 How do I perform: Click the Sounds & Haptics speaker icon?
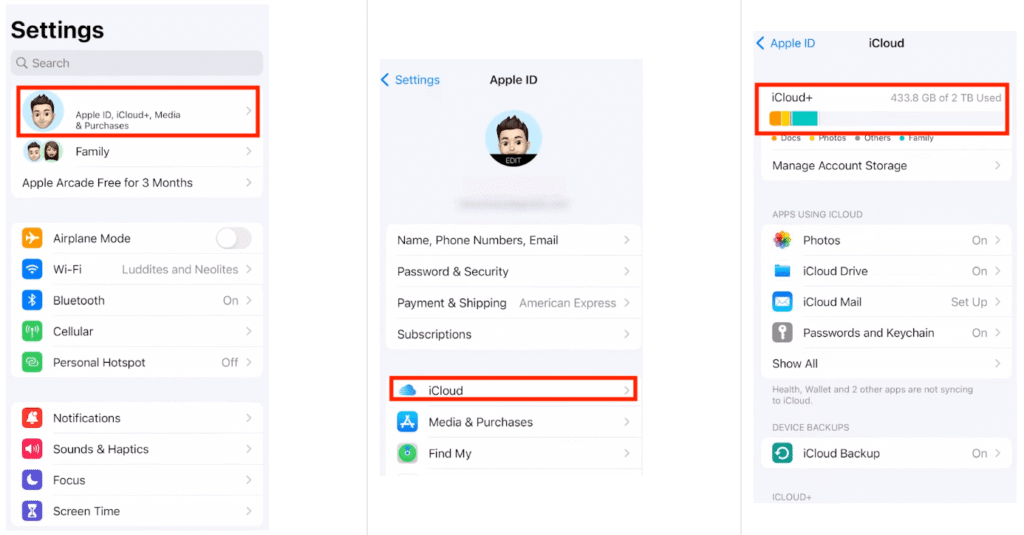(32, 449)
